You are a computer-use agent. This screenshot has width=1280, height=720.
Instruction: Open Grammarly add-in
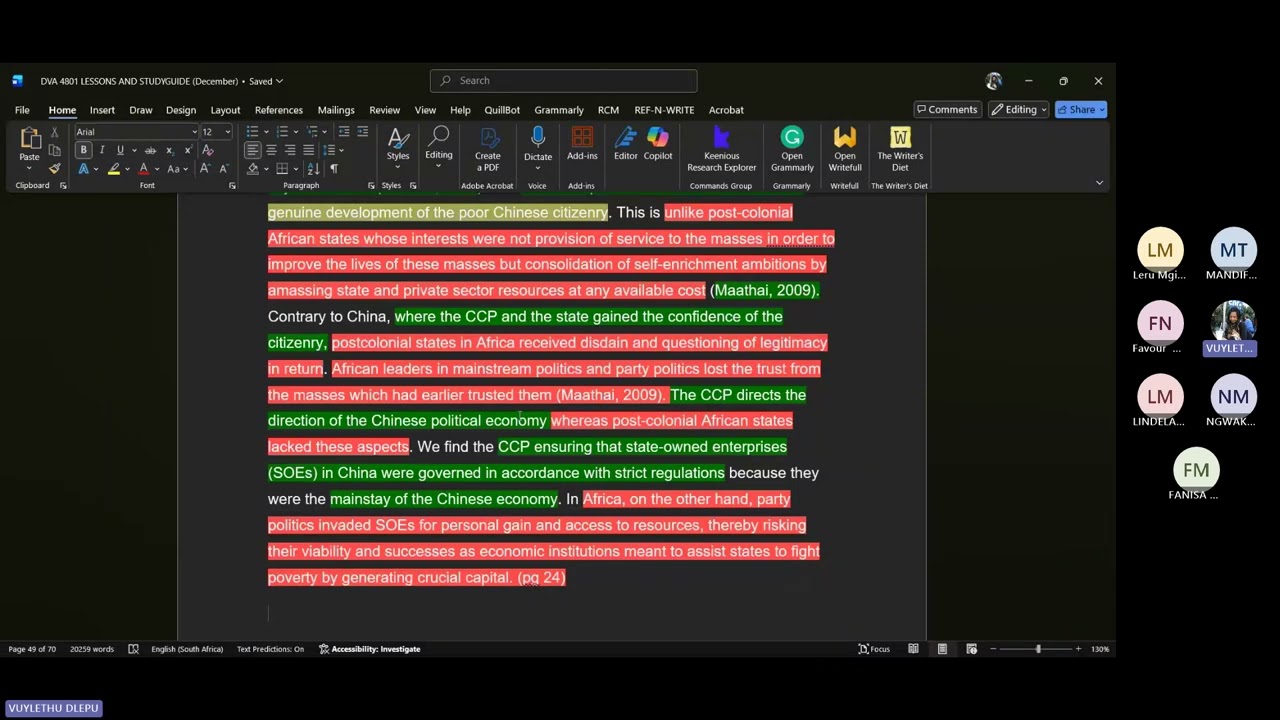pos(792,150)
